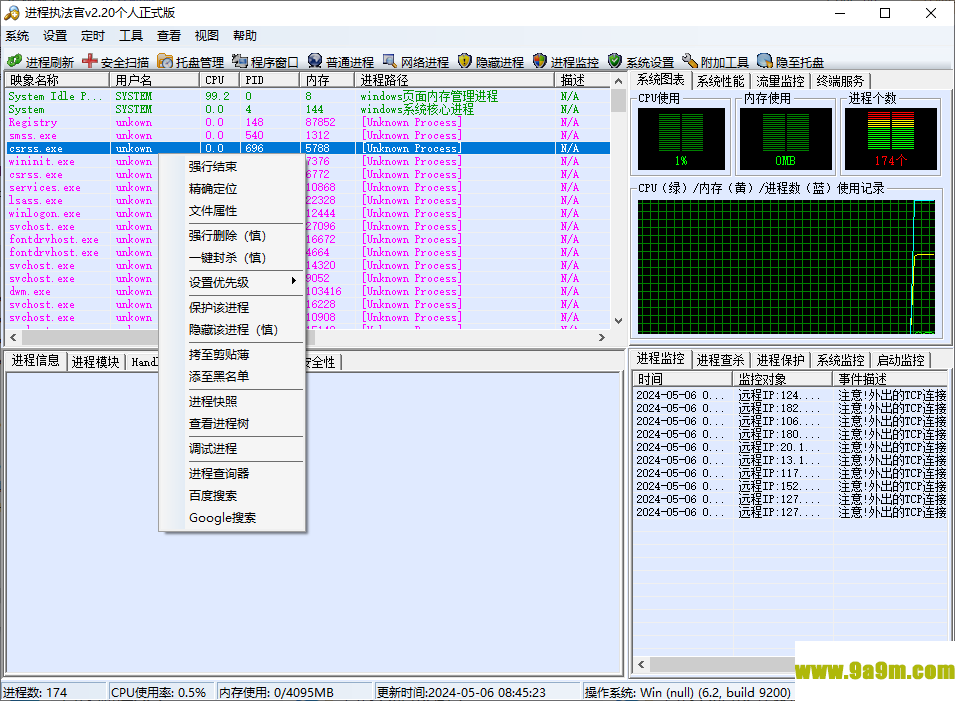Sort by the CPU column header
This screenshot has width=955, height=701.
220,80
